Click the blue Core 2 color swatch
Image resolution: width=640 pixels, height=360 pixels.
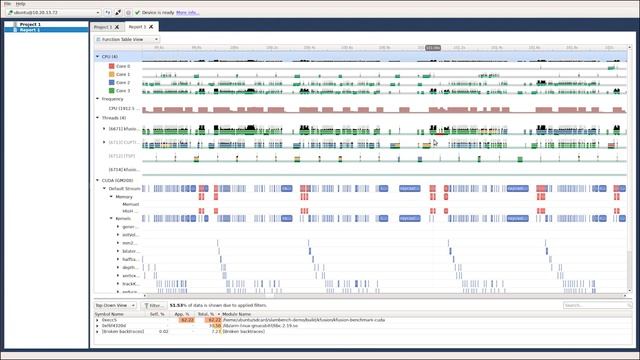[x=111, y=82]
